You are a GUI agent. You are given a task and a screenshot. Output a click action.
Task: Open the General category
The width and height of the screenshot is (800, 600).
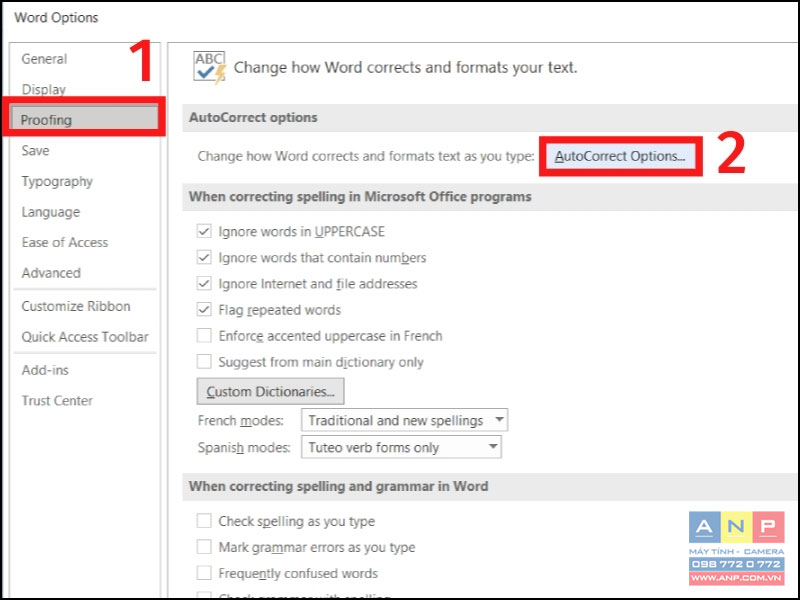[44, 59]
